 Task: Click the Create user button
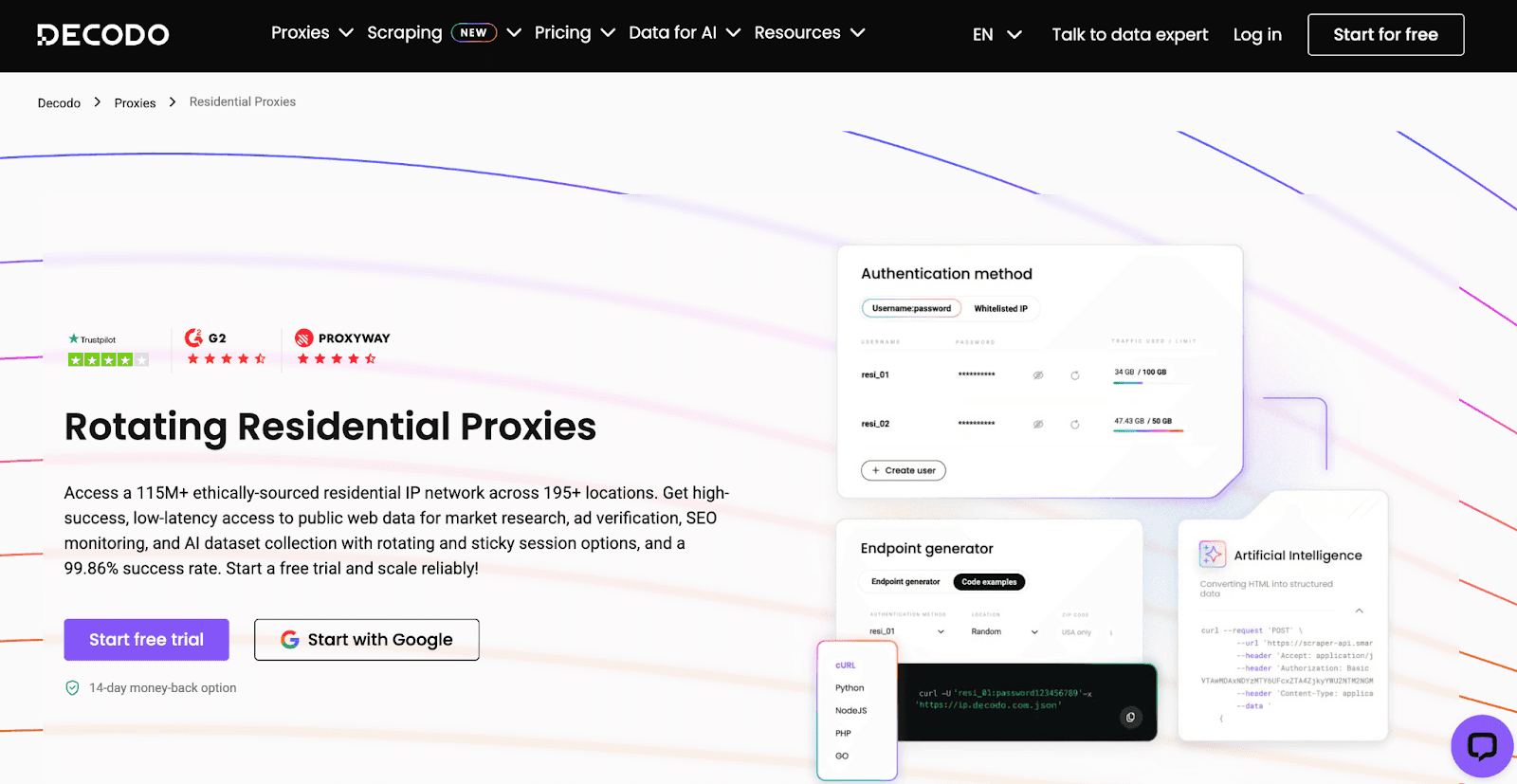904,470
